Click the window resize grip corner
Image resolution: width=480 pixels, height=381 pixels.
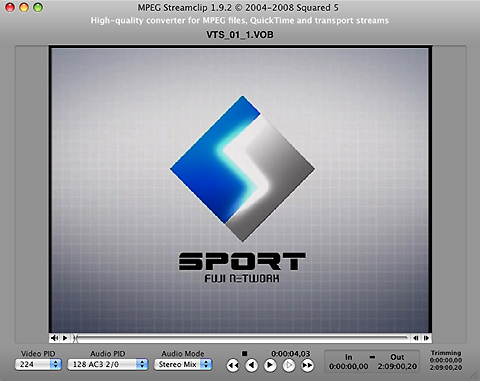pyautogui.click(x=474, y=375)
